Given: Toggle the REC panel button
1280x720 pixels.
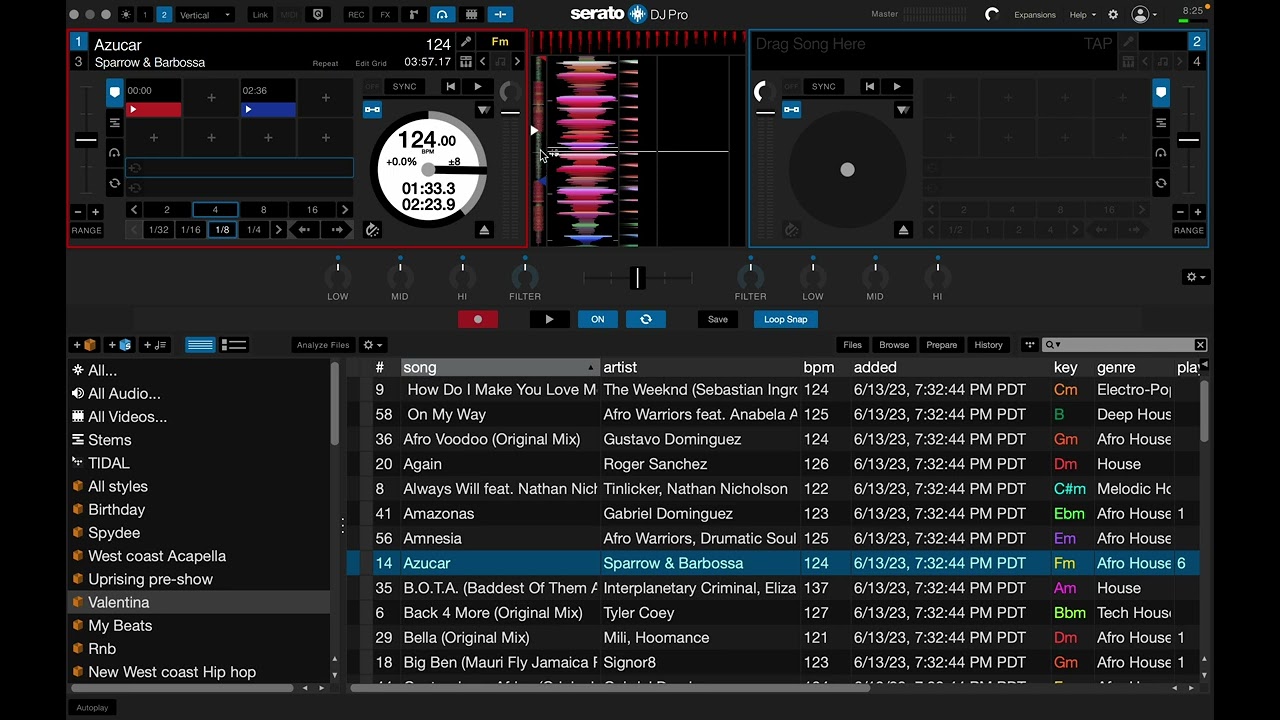Looking at the screenshot, I should (355, 15).
